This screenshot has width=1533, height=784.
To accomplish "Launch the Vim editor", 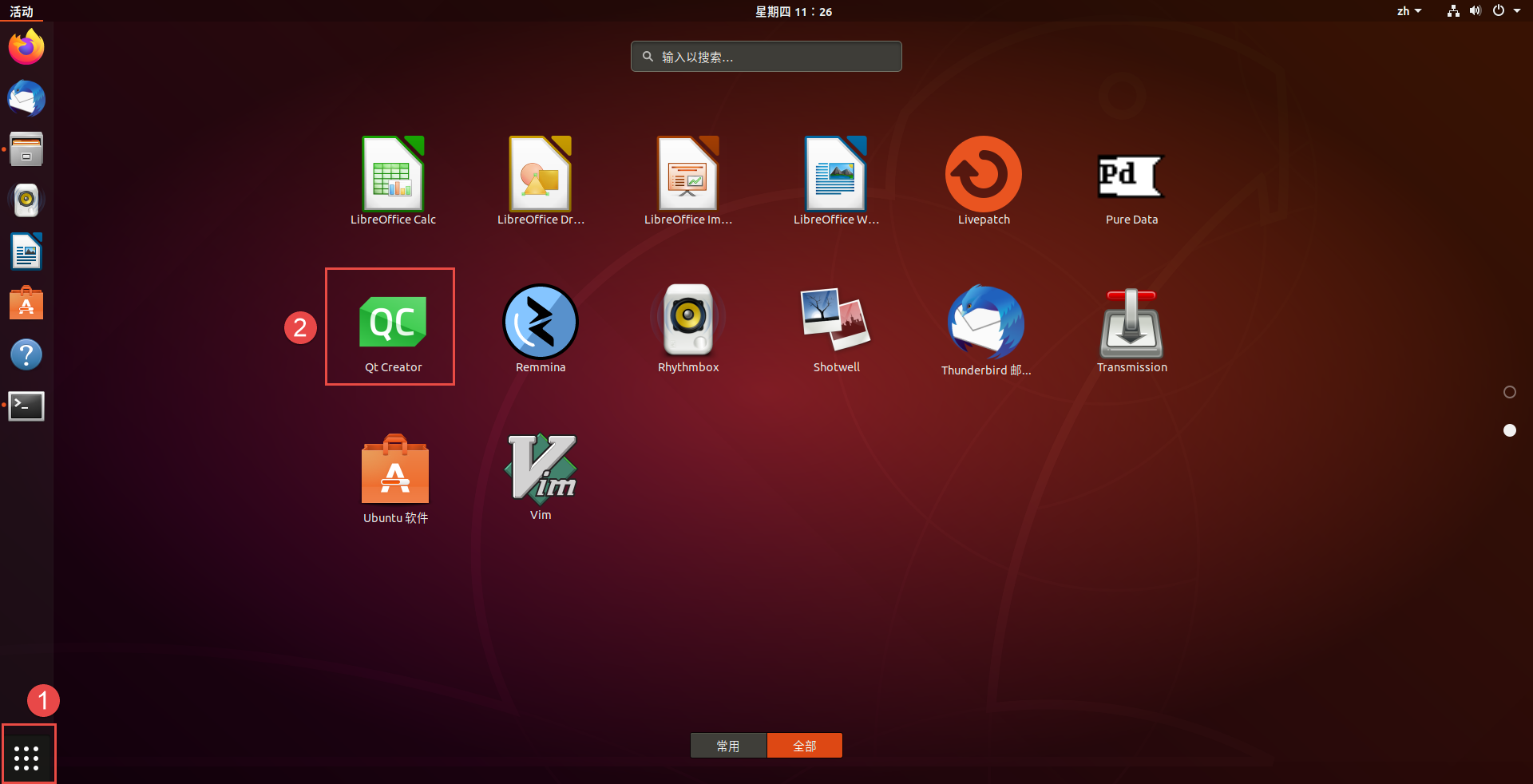I will coord(541,476).
